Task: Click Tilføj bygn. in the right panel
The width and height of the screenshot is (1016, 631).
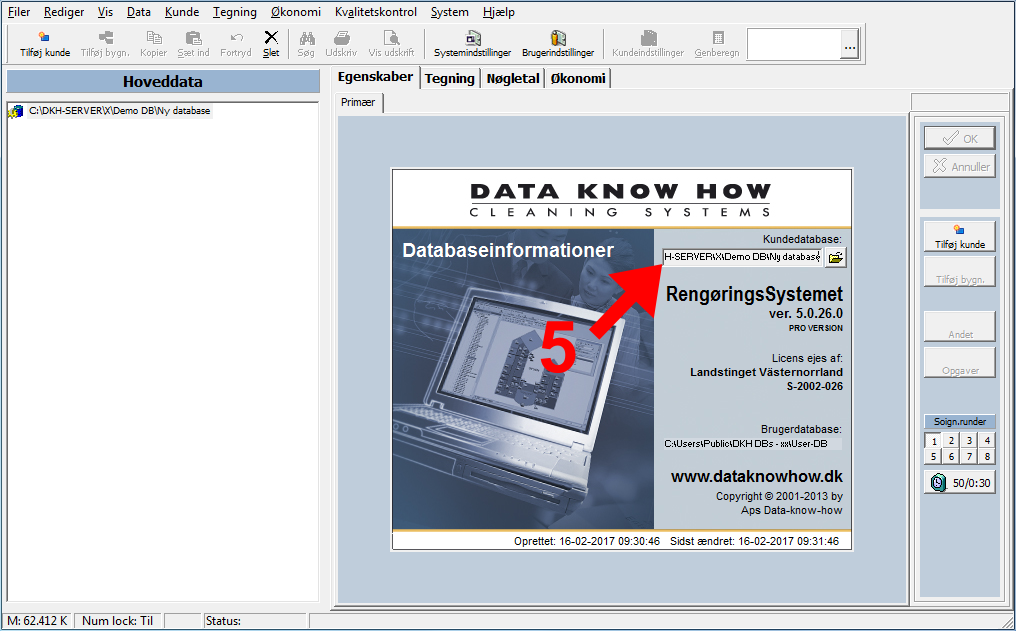Action: [960, 272]
